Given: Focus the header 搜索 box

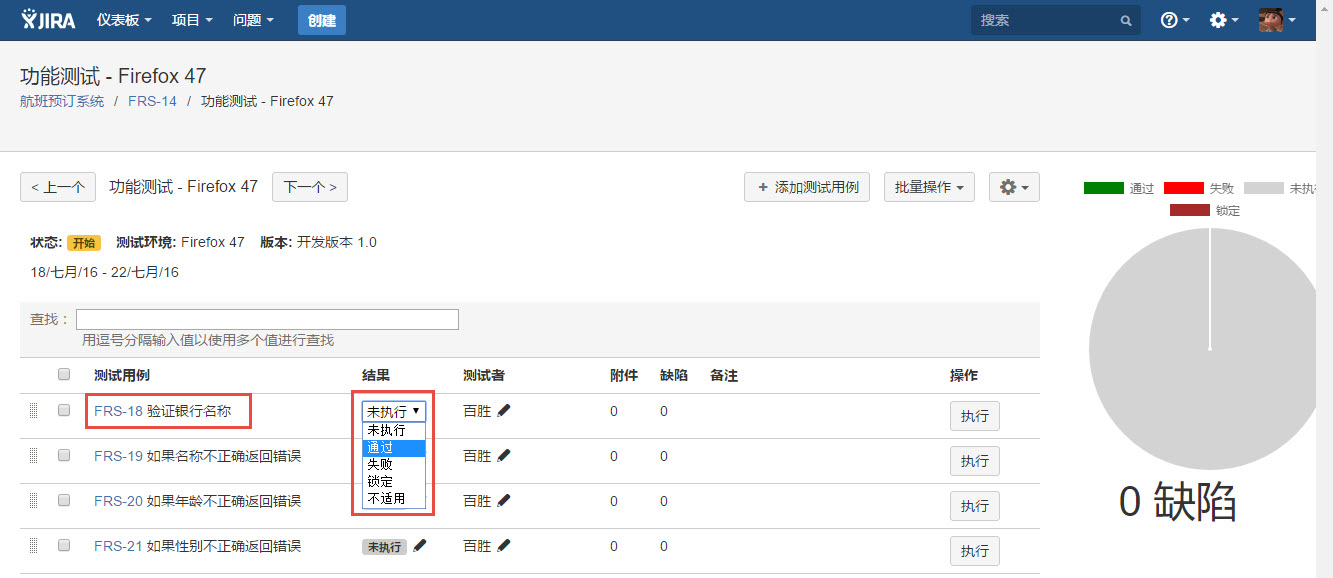Looking at the screenshot, I should (x=1055, y=20).
